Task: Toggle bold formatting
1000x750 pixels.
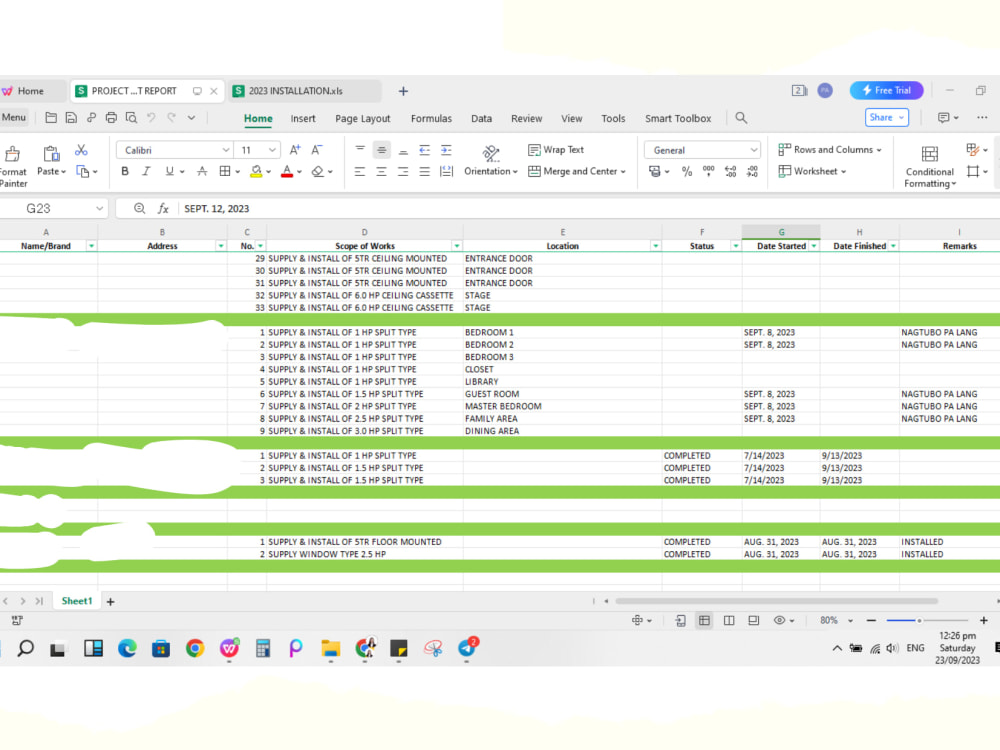Action: (x=125, y=171)
